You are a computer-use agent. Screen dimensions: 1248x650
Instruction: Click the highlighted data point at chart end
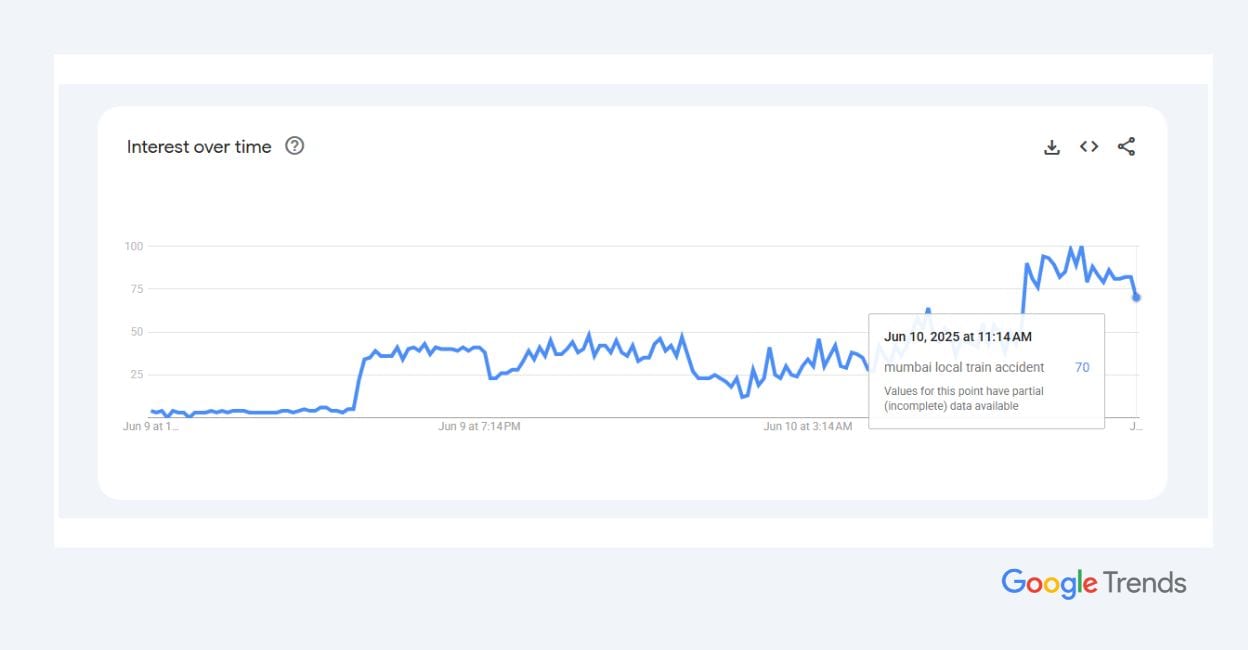(1136, 297)
